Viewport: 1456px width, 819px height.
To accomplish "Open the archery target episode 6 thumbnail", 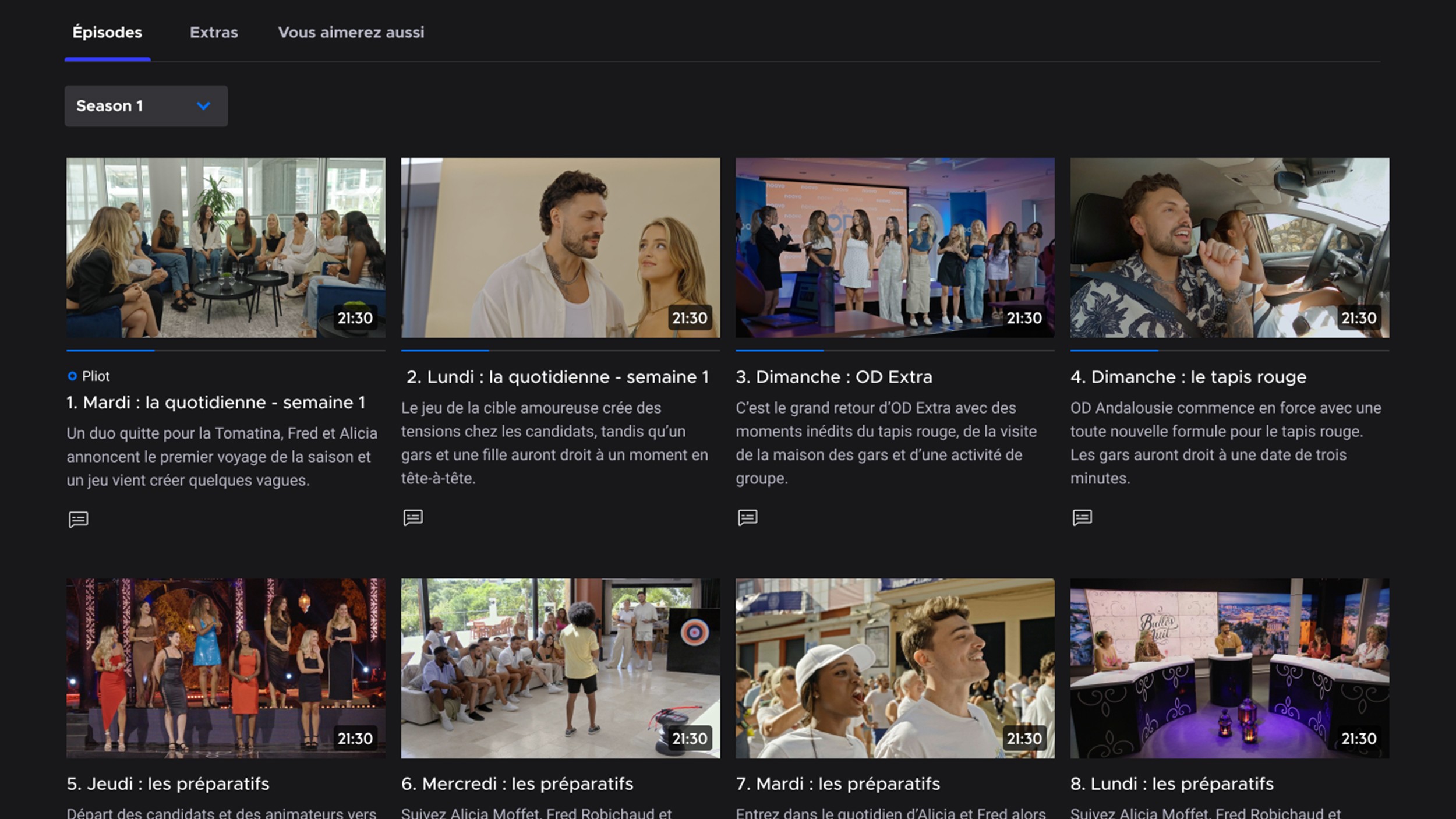I will tap(560, 668).
